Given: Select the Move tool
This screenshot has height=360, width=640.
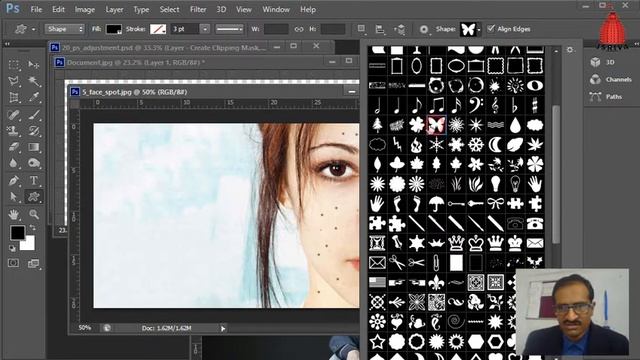Looking at the screenshot, I should point(33,64).
